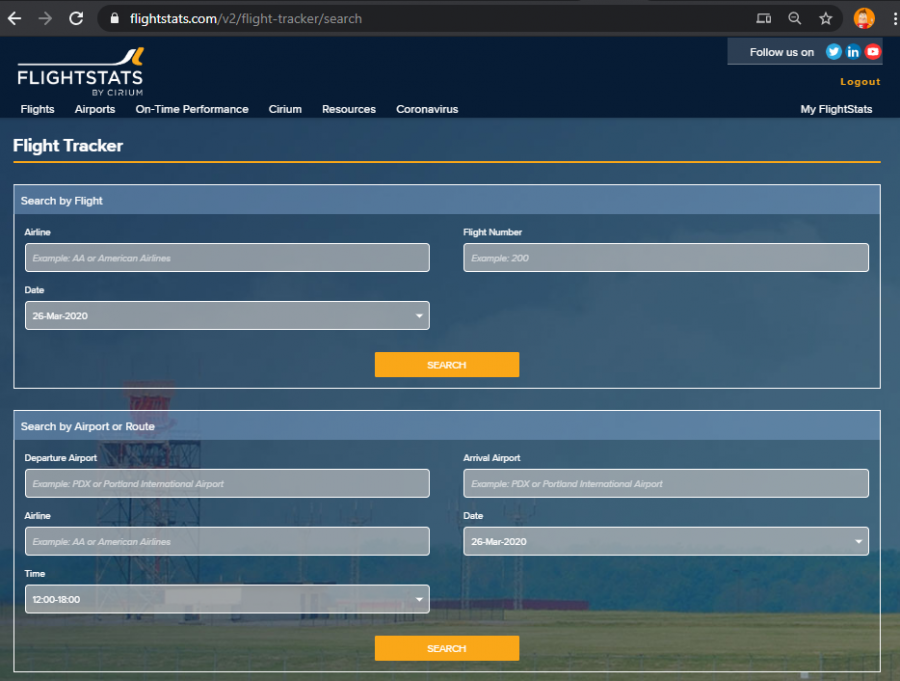This screenshot has height=681, width=900.
Task: Open Date dropdown in Airport or Route search
Action: tap(666, 541)
